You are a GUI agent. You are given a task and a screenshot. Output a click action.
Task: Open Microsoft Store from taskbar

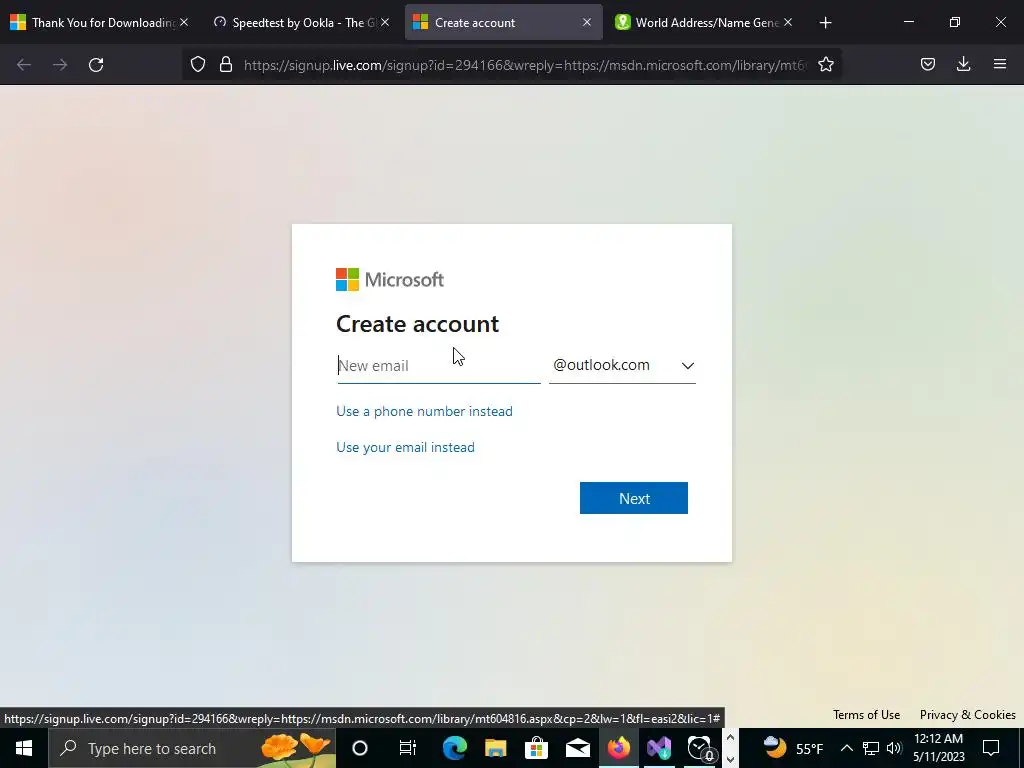536,748
